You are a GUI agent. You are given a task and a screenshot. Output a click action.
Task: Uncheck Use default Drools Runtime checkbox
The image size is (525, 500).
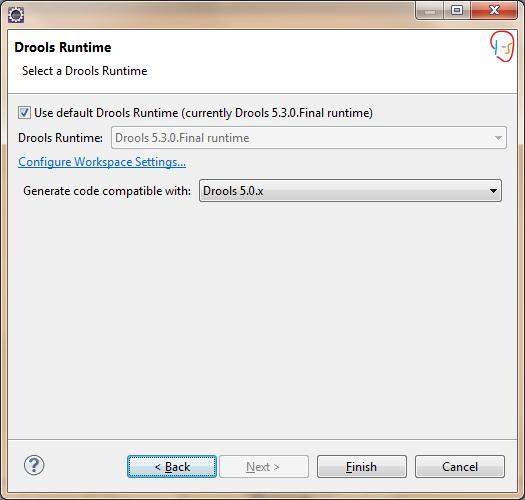(24, 113)
